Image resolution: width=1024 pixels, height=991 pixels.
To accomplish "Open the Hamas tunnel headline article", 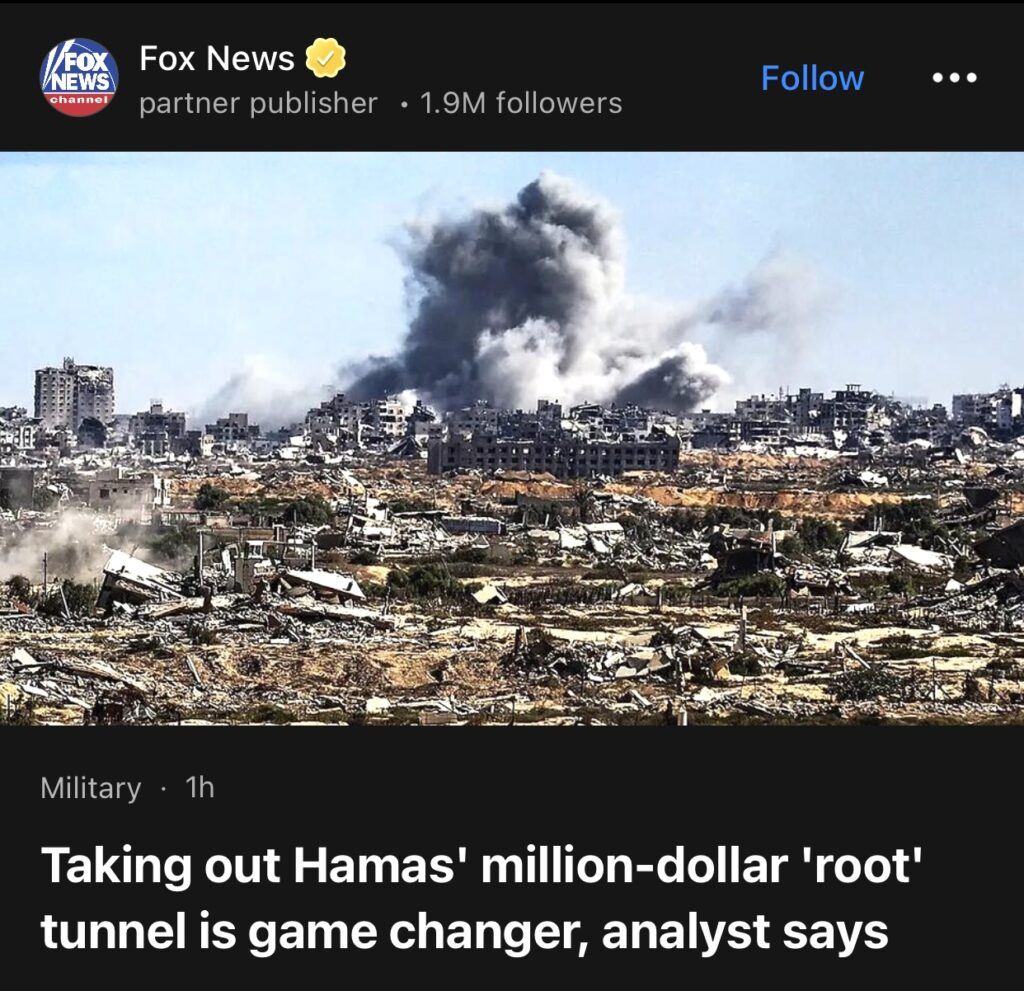I will (480, 898).
